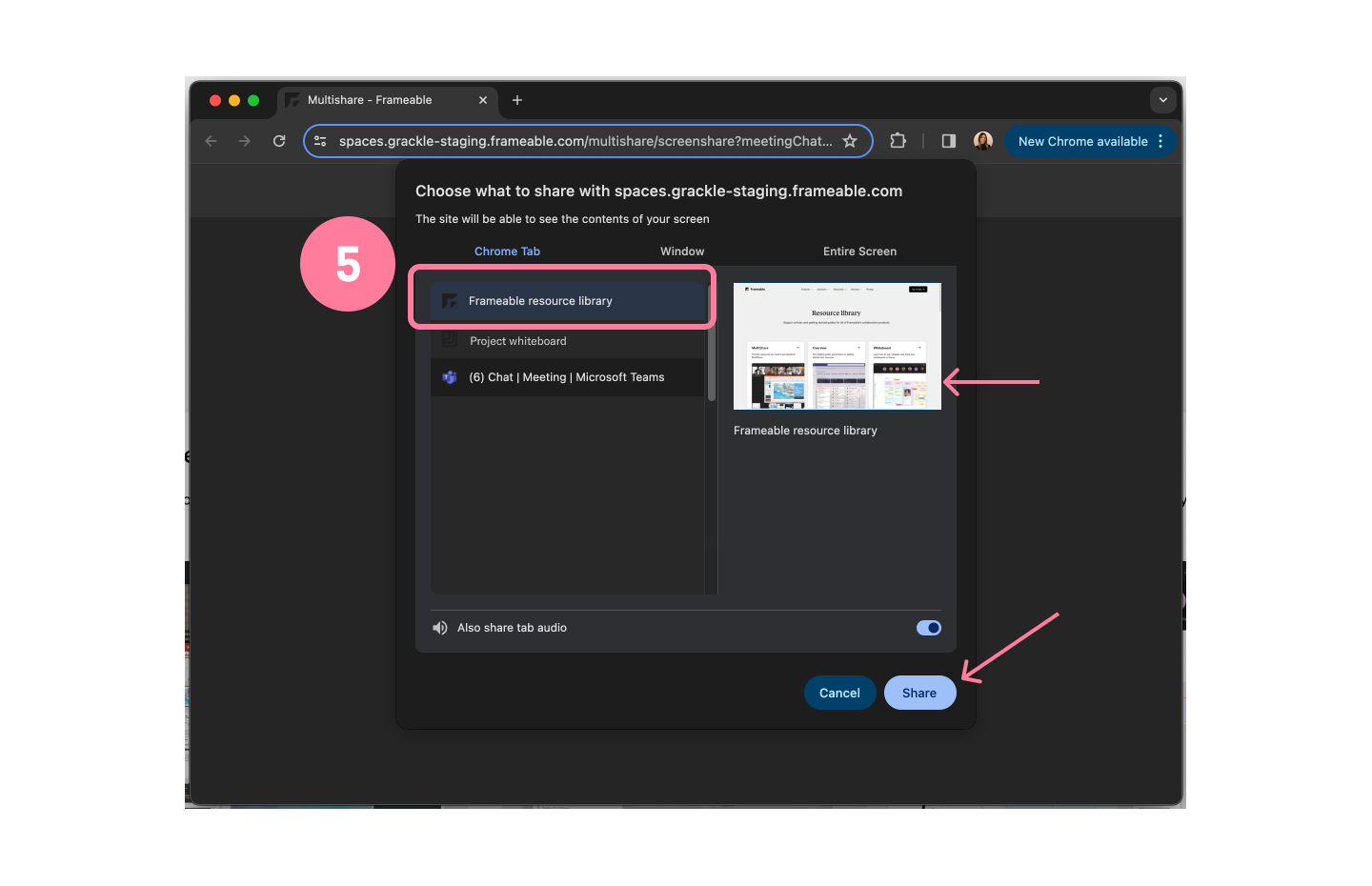Click the speaker icon next to tab audio
1372x886 pixels.
439,627
